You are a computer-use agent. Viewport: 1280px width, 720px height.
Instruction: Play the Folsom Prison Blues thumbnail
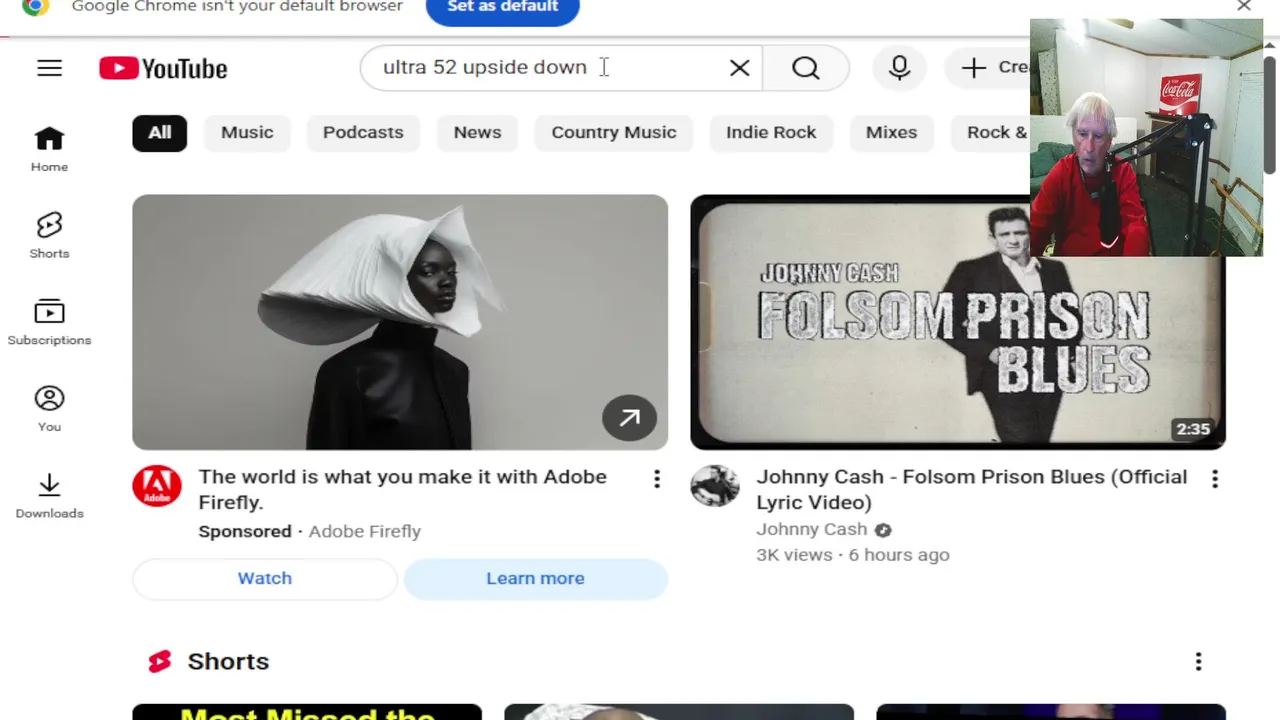[957, 322]
